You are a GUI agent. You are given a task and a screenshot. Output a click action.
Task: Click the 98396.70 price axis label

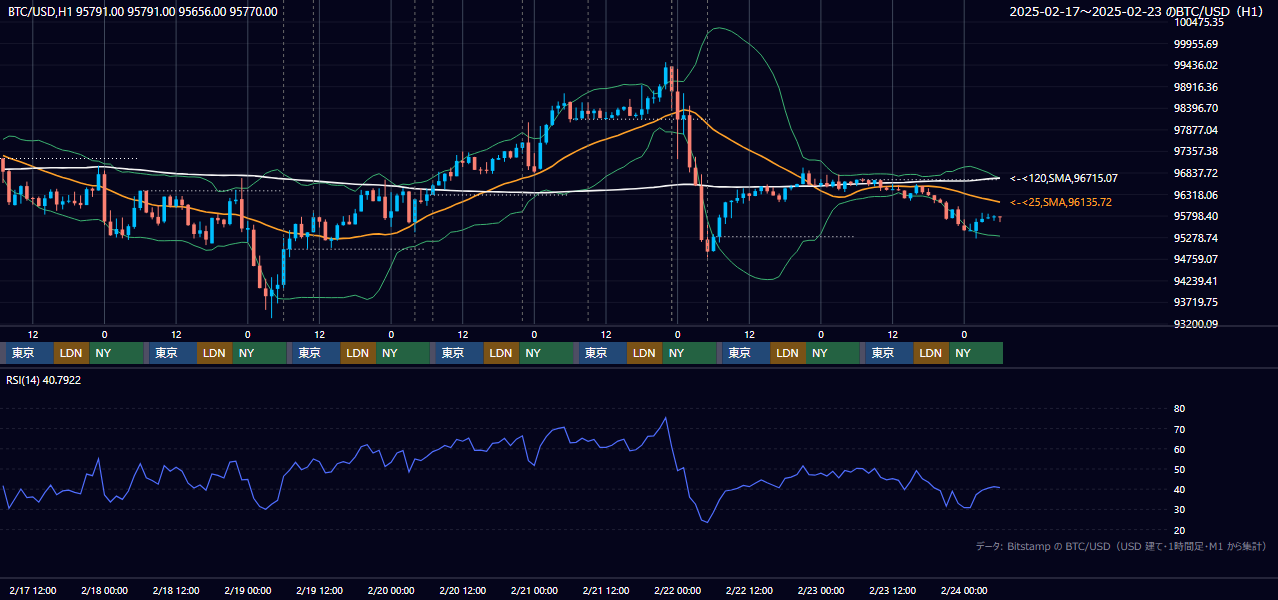[x=1196, y=108]
